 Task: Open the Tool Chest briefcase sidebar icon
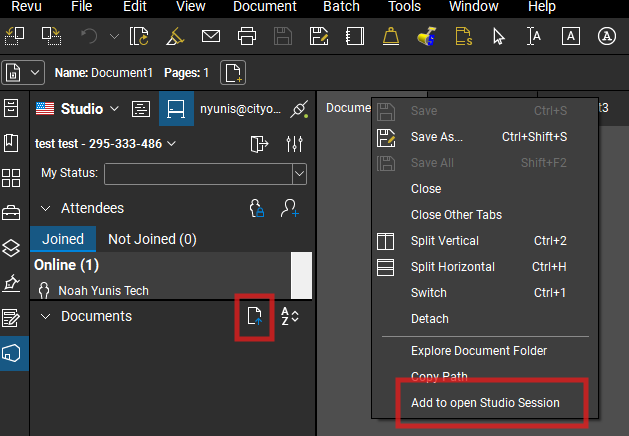click(x=11, y=213)
